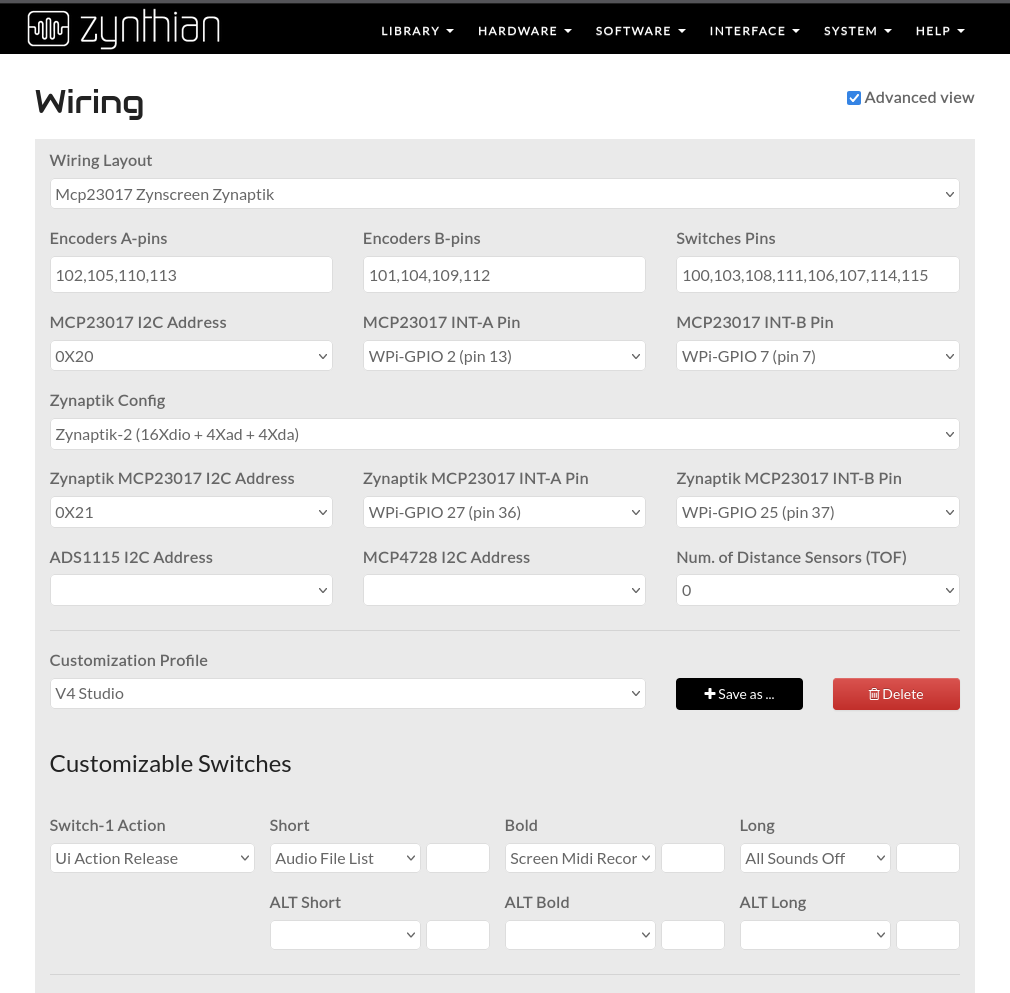This screenshot has height=993, width=1010.
Task: Open the System menu
Action: (857, 31)
